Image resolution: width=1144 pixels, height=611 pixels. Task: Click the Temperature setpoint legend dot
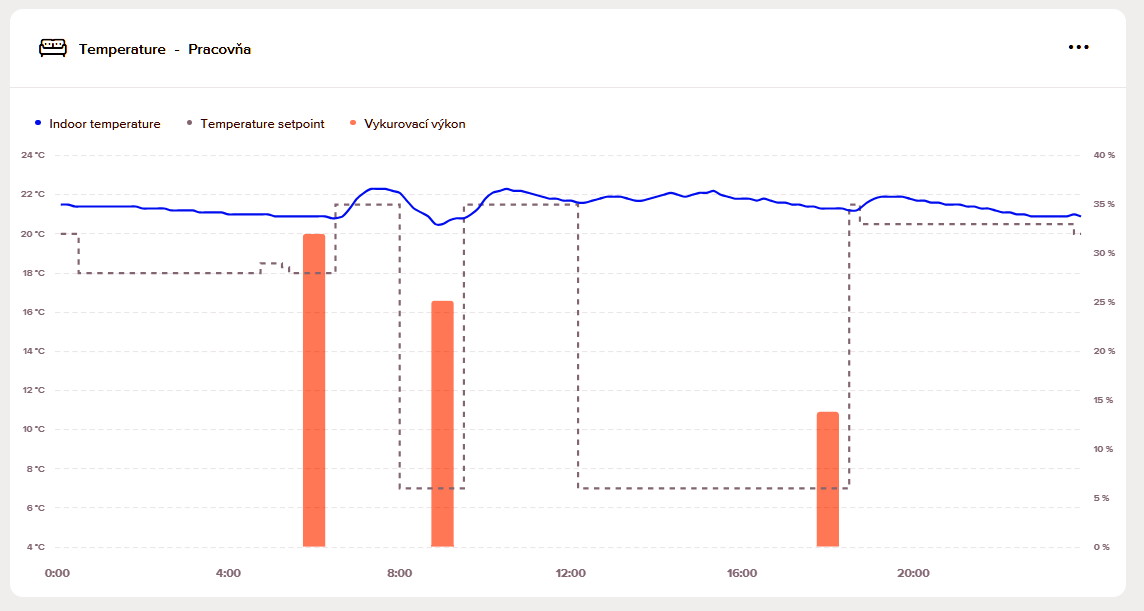point(189,123)
